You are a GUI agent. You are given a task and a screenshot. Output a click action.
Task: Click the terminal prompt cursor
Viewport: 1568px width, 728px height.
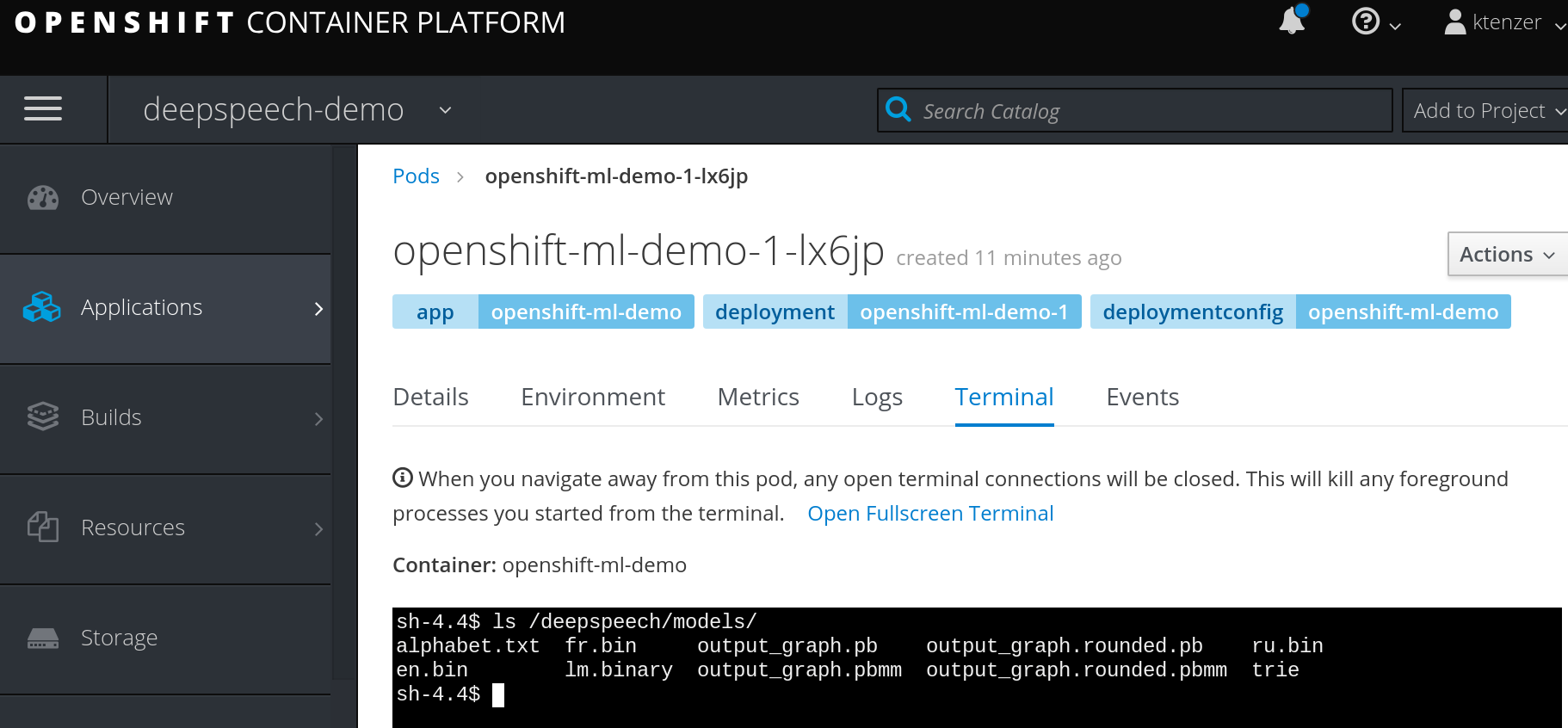[498, 695]
